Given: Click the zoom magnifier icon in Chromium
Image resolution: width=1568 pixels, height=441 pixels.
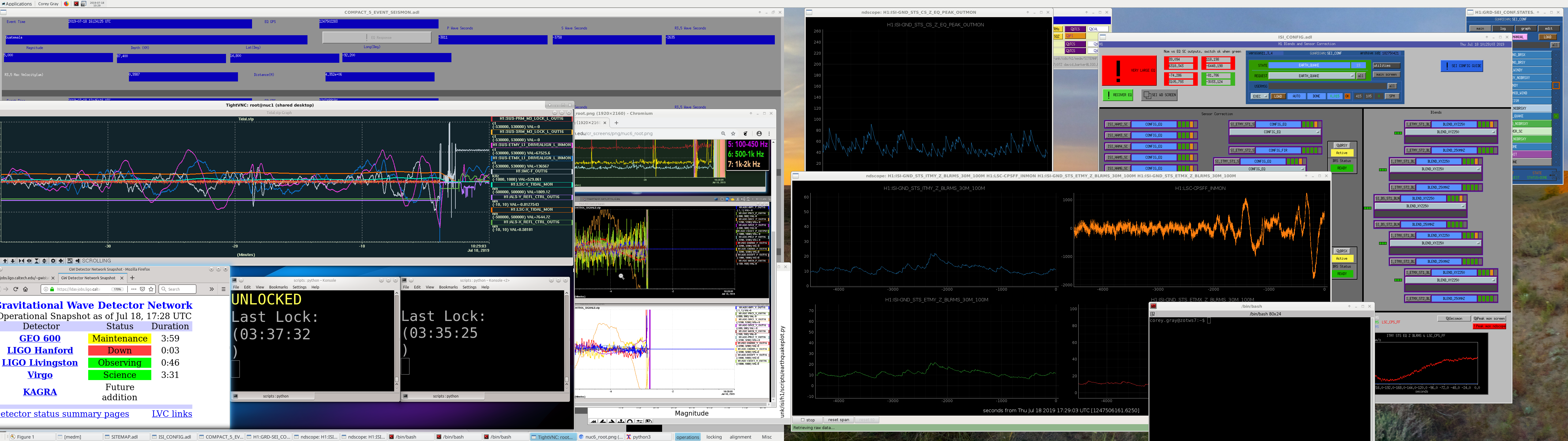Looking at the screenshot, I should tap(723, 134).
